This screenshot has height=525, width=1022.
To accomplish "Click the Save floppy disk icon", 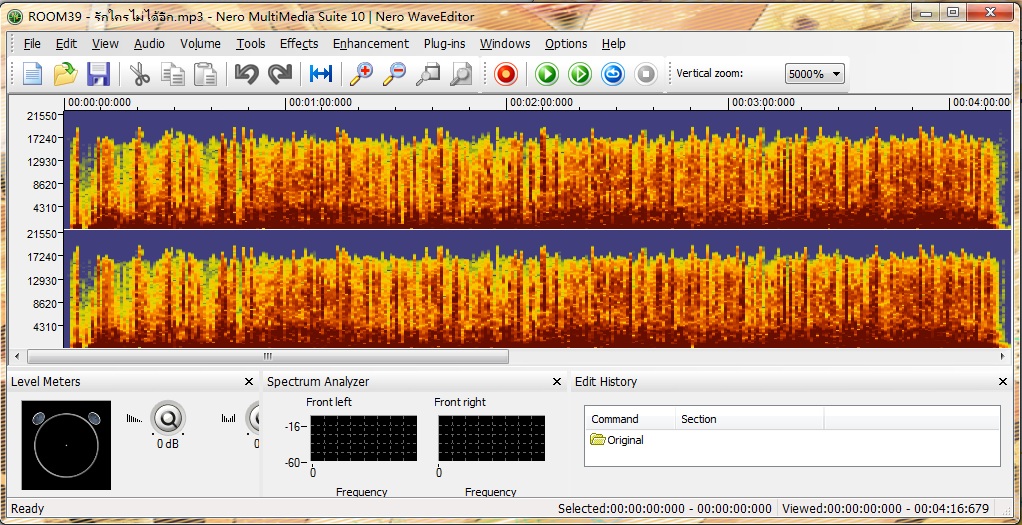I will pyautogui.click(x=98, y=74).
